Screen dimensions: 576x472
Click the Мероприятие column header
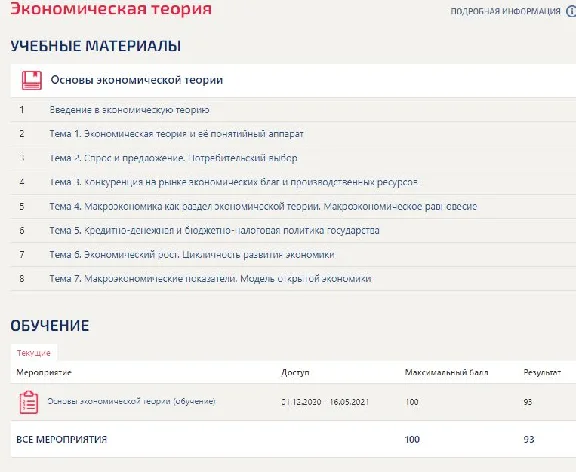click(x=44, y=372)
